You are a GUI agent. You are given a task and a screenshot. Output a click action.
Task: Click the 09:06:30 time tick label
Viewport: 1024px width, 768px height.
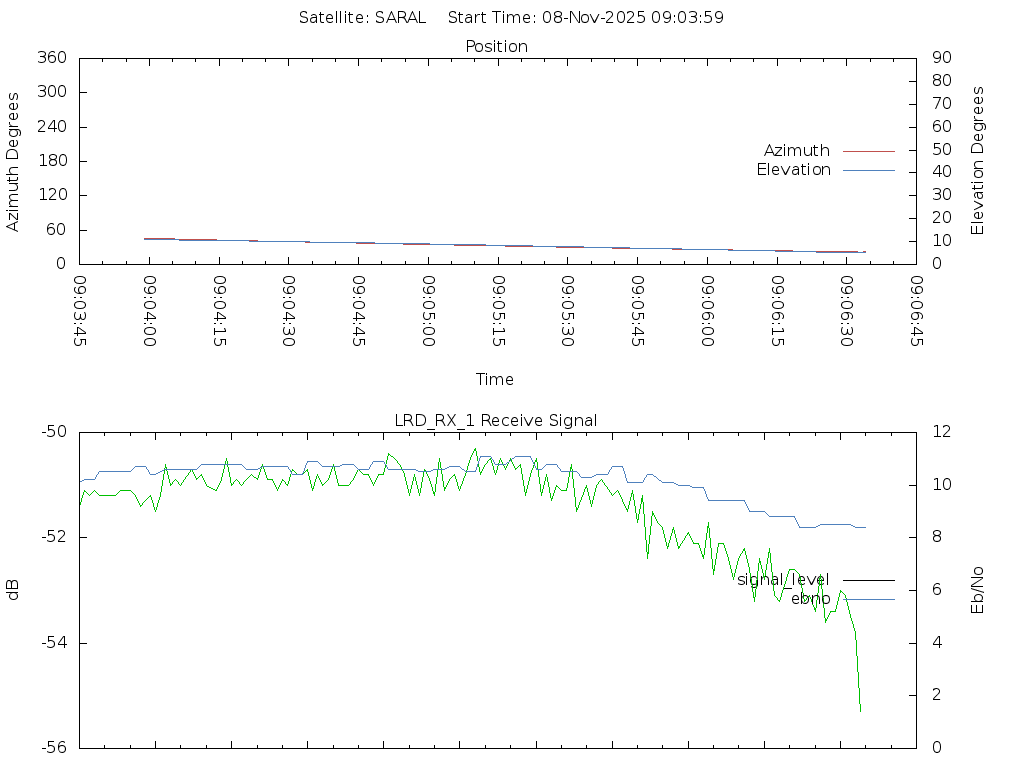tap(847, 311)
